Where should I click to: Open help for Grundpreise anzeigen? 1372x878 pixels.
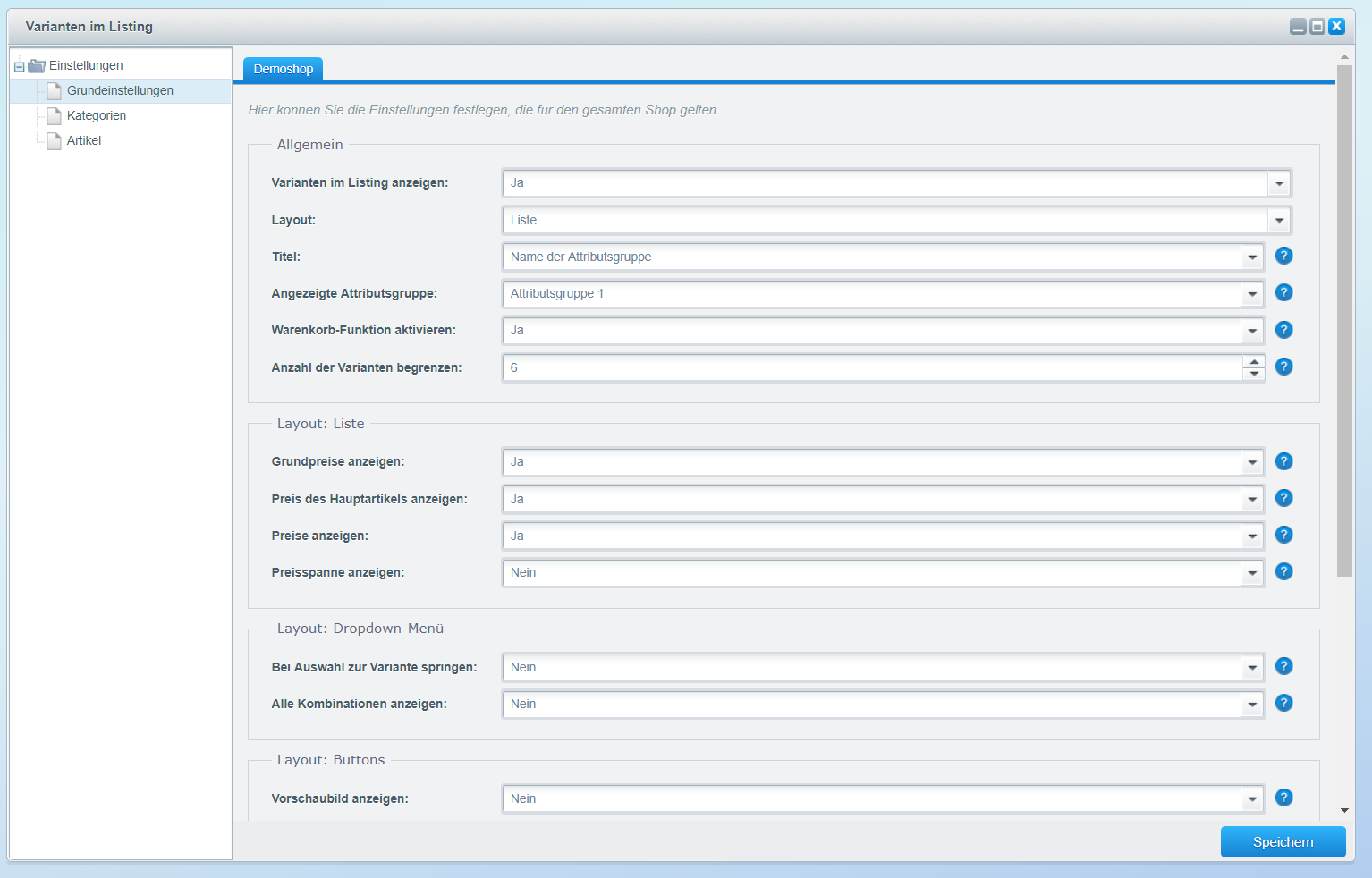(x=1283, y=461)
